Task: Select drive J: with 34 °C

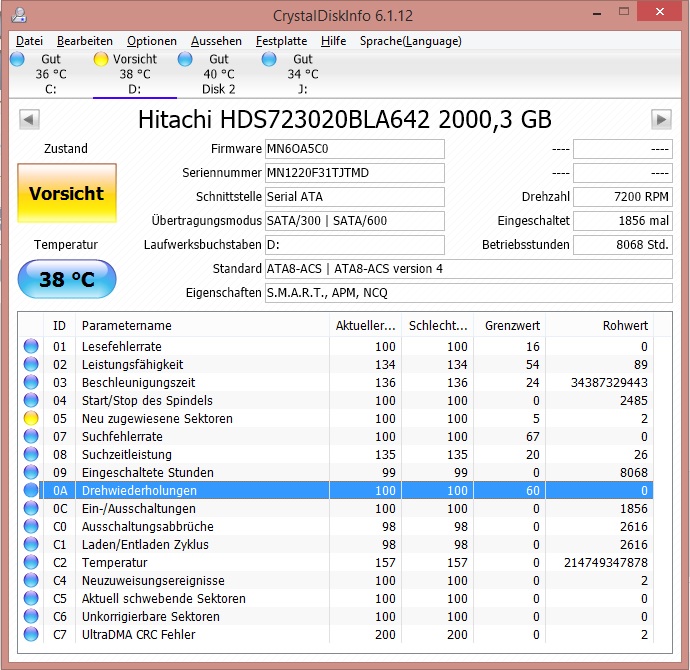Action: 303,74
